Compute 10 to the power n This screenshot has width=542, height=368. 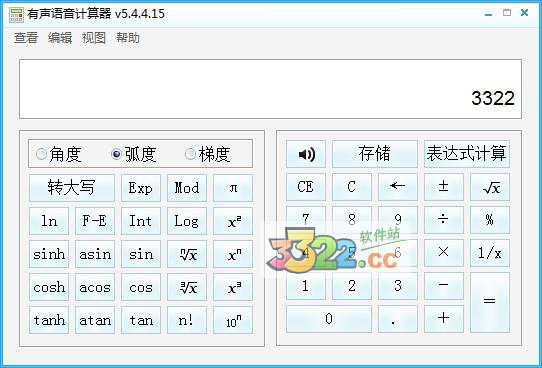tap(233, 320)
